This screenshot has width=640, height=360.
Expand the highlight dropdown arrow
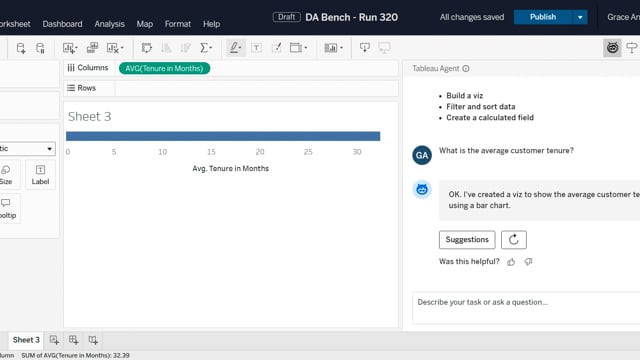click(240, 48)
